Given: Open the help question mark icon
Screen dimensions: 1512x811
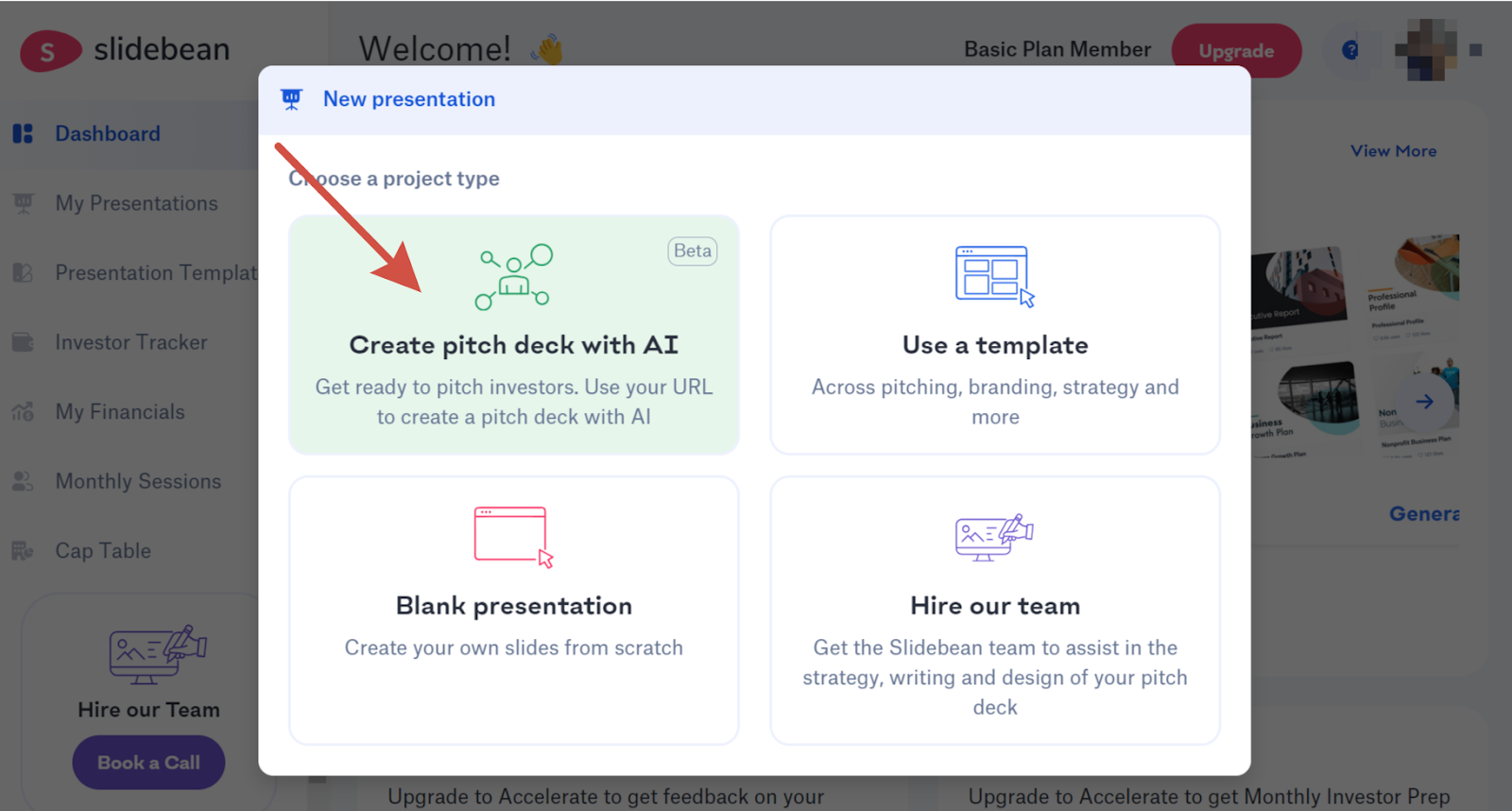Looking at the screenshot, I should tap(1350, 50).
